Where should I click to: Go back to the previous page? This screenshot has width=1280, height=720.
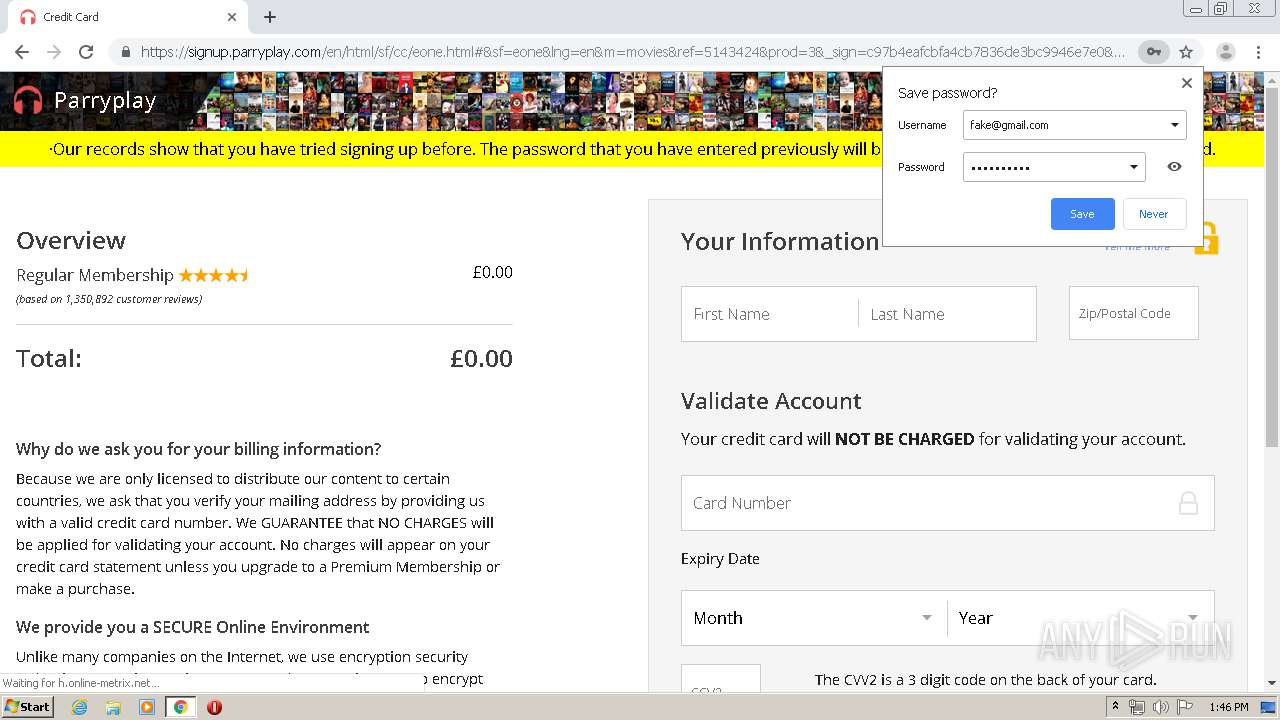(x=22, y=52)
